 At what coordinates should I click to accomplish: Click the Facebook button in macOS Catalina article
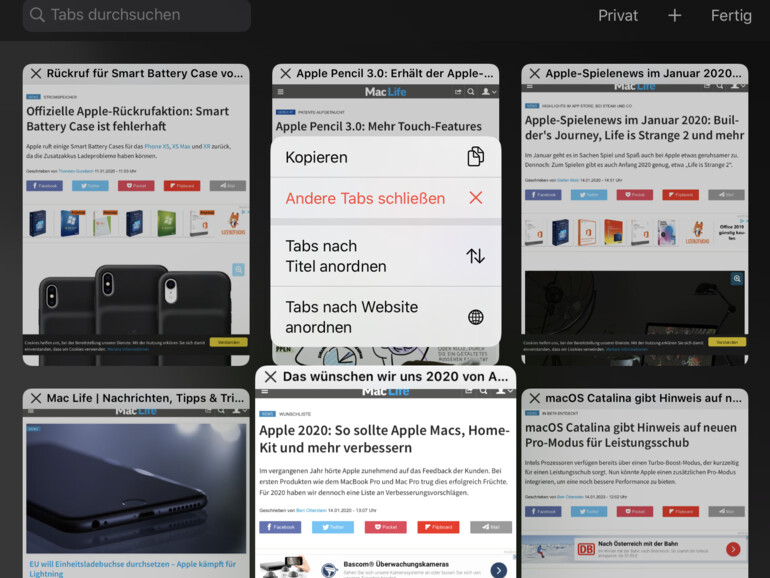click(543, 511)
